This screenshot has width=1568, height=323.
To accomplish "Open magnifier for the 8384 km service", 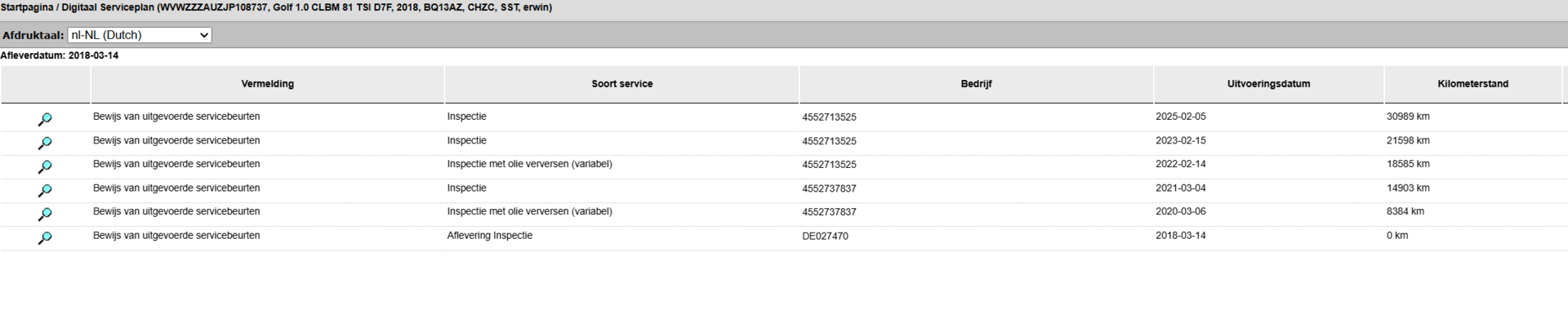I will (45, 214).
